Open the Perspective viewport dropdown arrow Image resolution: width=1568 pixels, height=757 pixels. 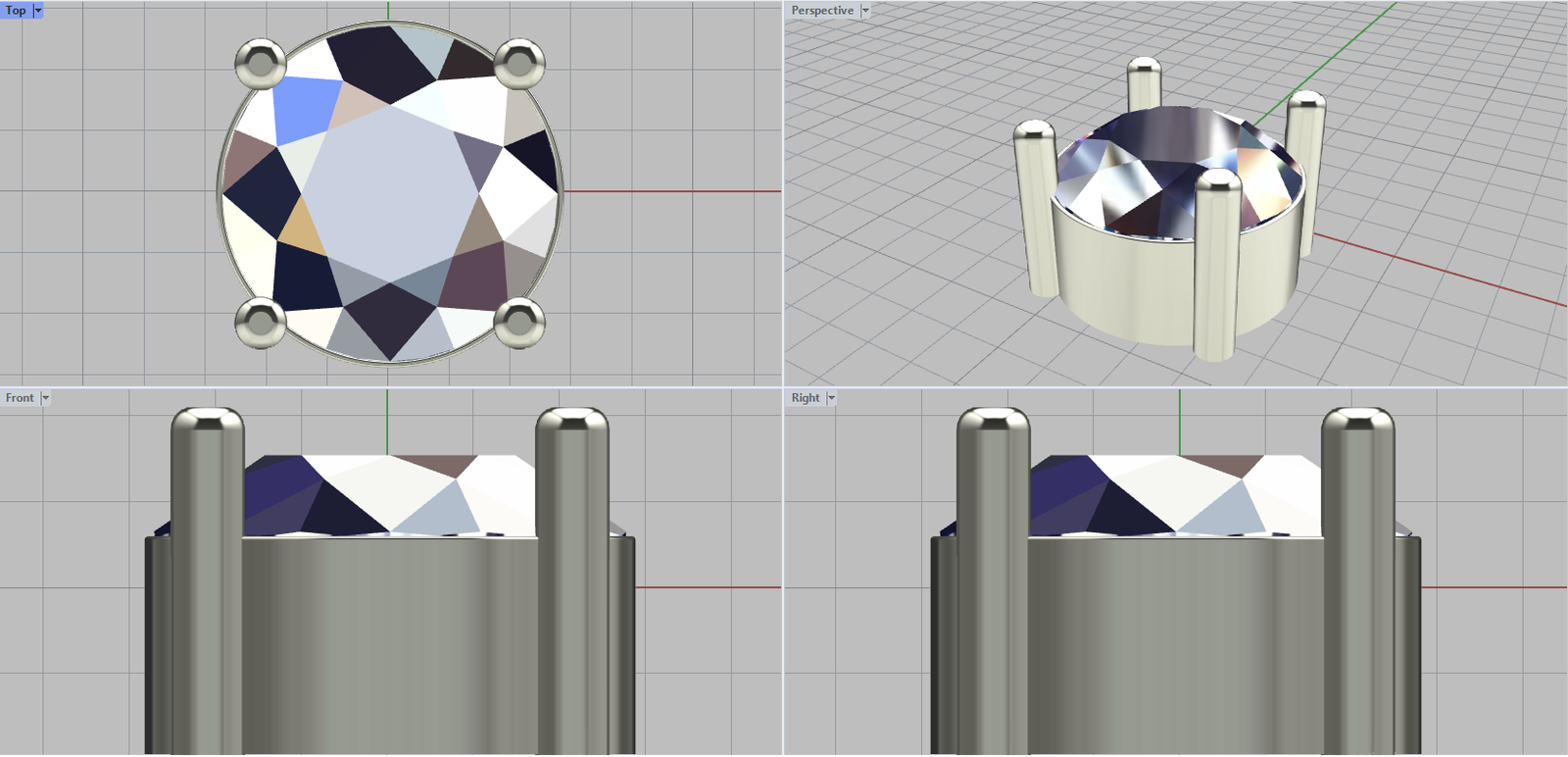[x=865, y=10]
